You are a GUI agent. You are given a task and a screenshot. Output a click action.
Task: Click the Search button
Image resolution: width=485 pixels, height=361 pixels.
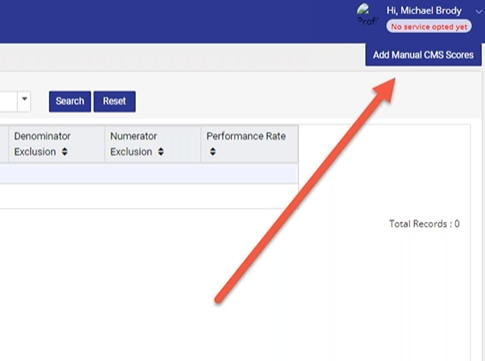tap(70, 101)
